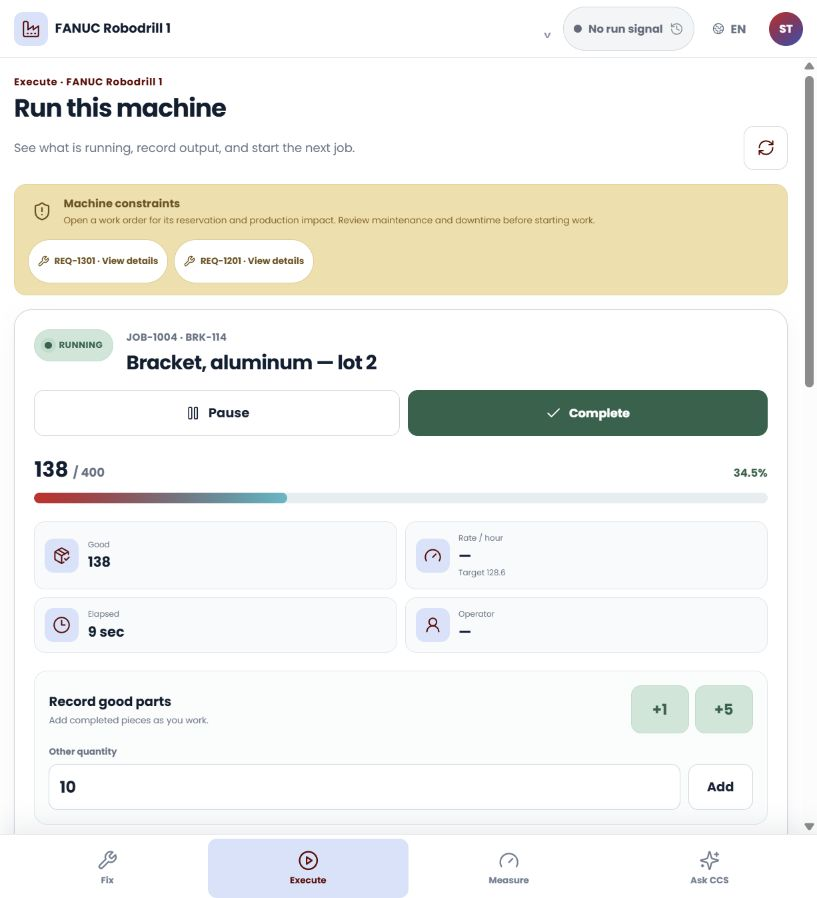This screenshot has width=817, height=898.
Task: Click the globe language icon
Action: [x=718, y=29]
